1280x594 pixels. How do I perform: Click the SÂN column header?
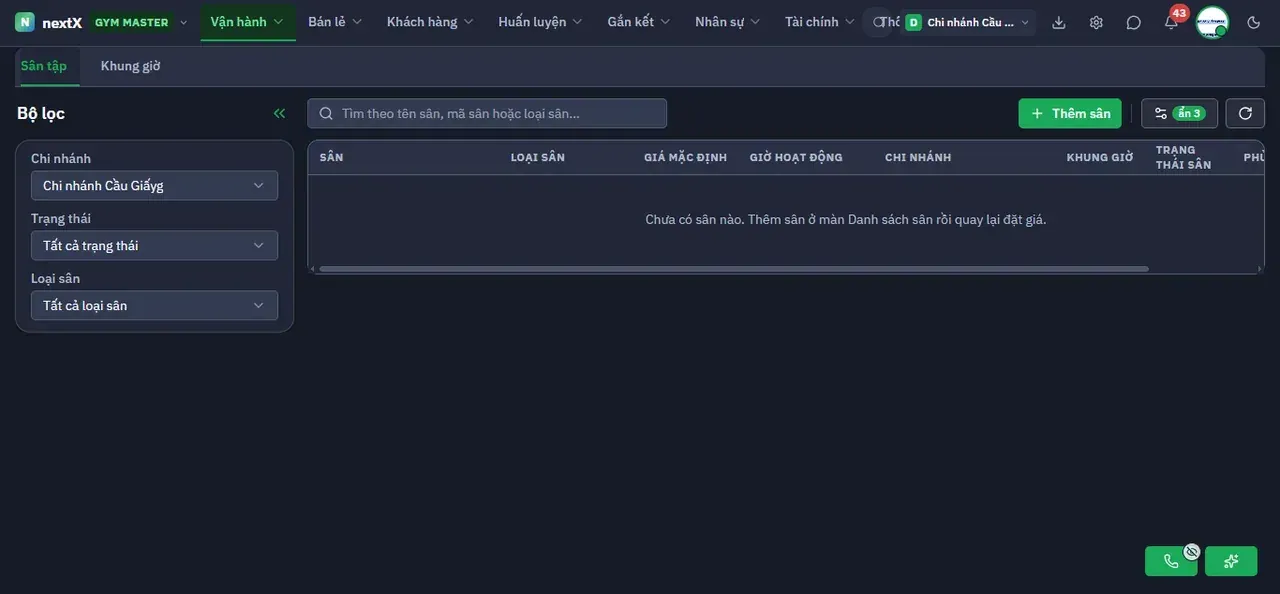tap(332, 157)
